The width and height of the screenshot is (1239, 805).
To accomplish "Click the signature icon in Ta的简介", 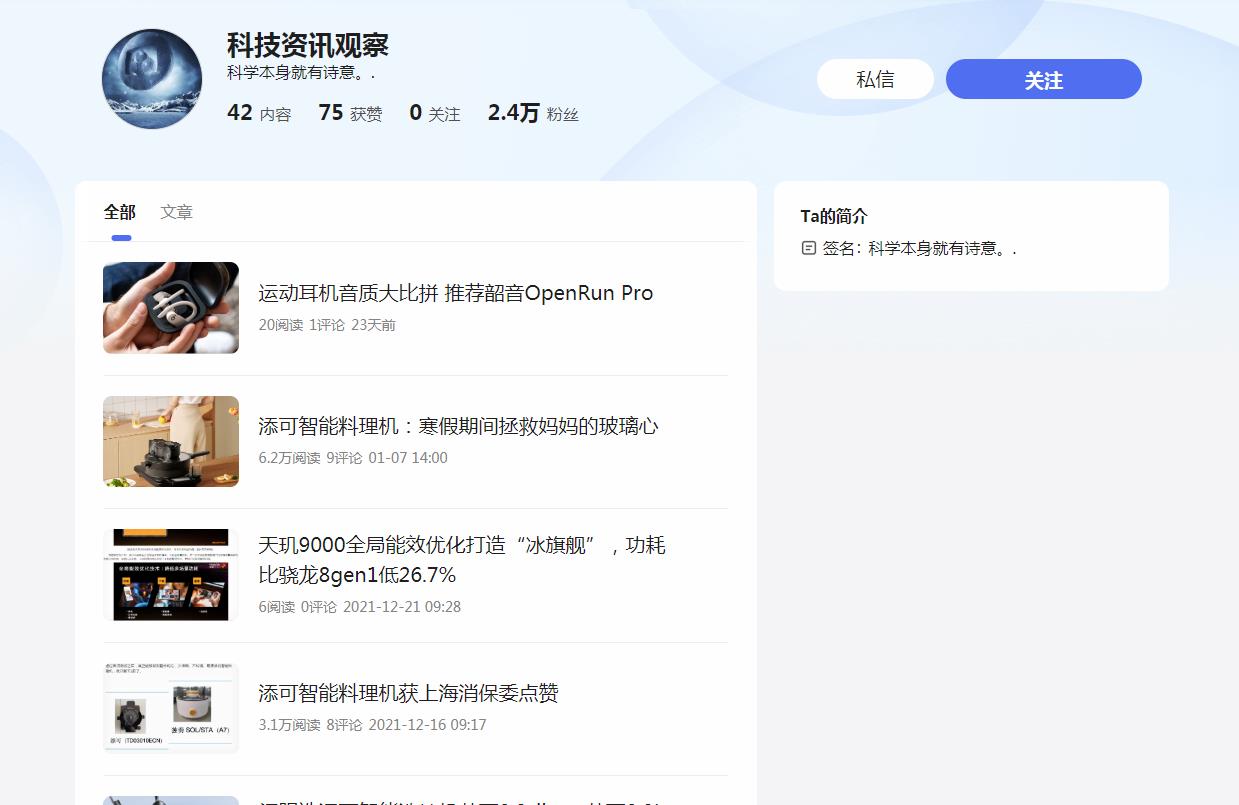I will [x=809, y=248].
